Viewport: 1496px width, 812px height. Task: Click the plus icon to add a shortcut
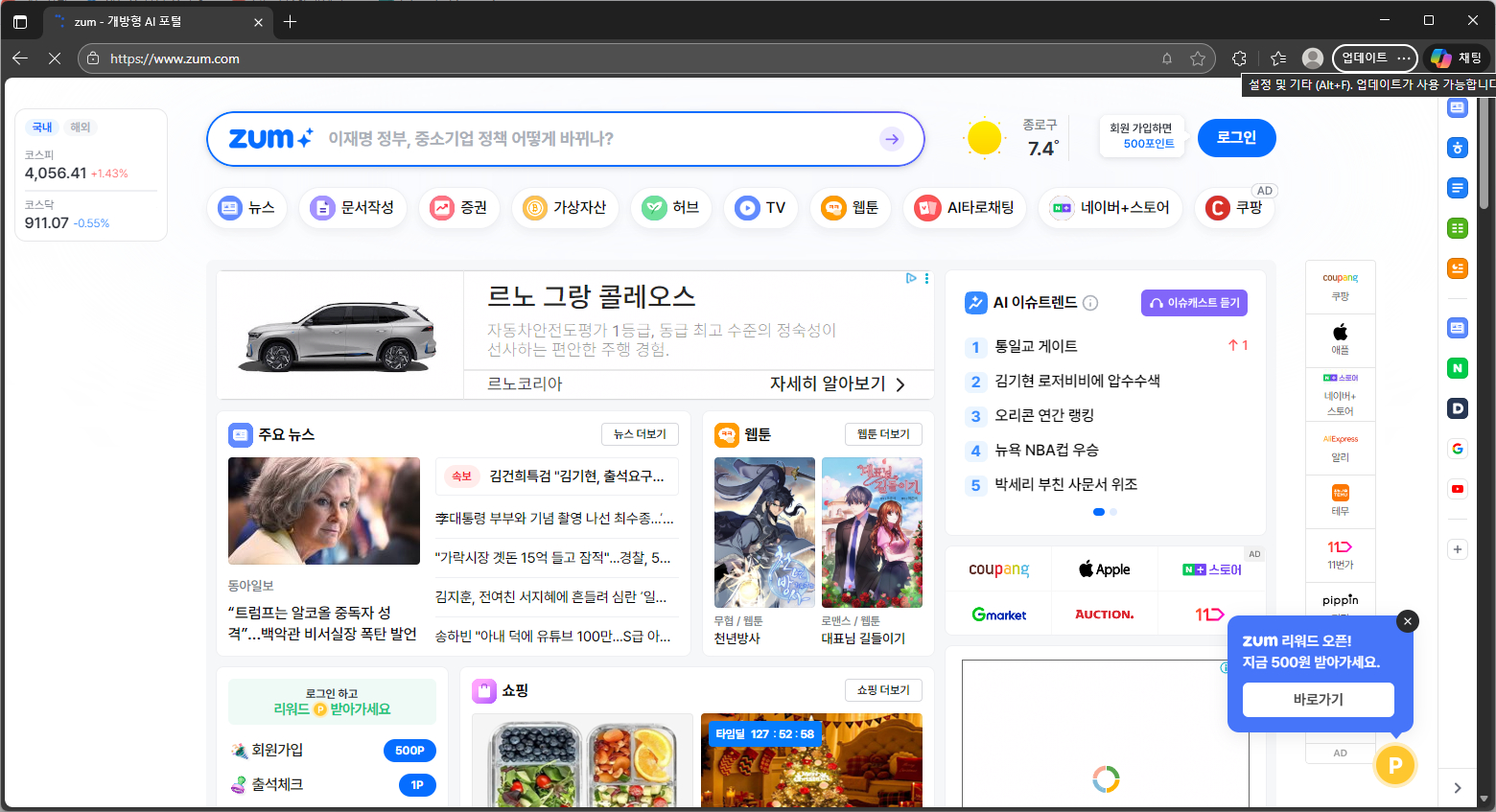click(x=1457, y=548)
